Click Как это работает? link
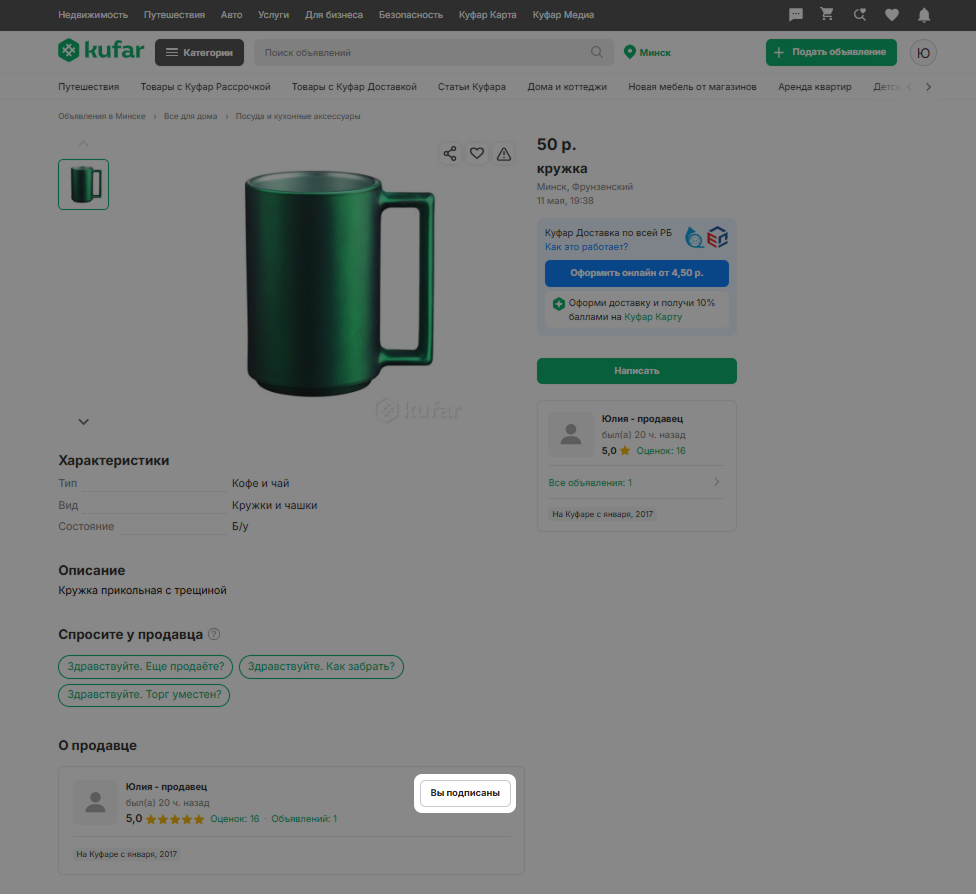The width and height of the screenshot is (976, 894). 586,247
